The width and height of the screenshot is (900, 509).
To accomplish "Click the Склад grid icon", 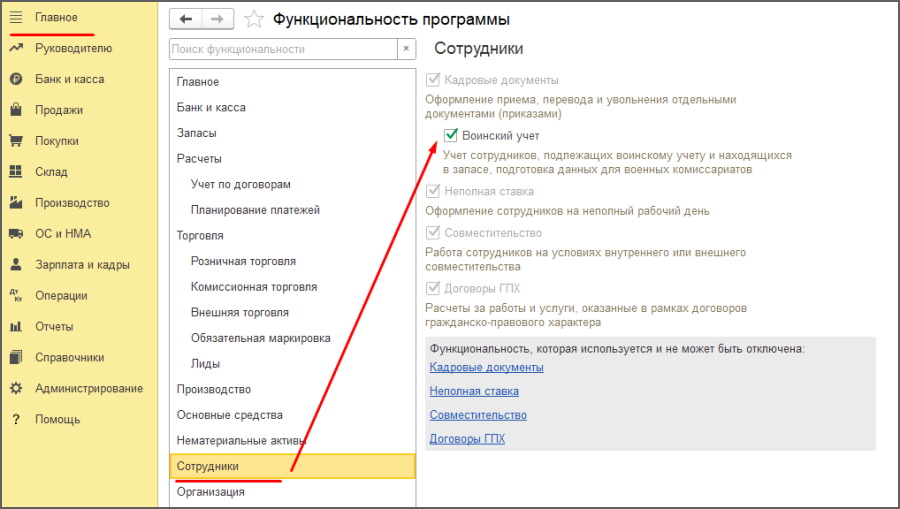I will (16, 172).
